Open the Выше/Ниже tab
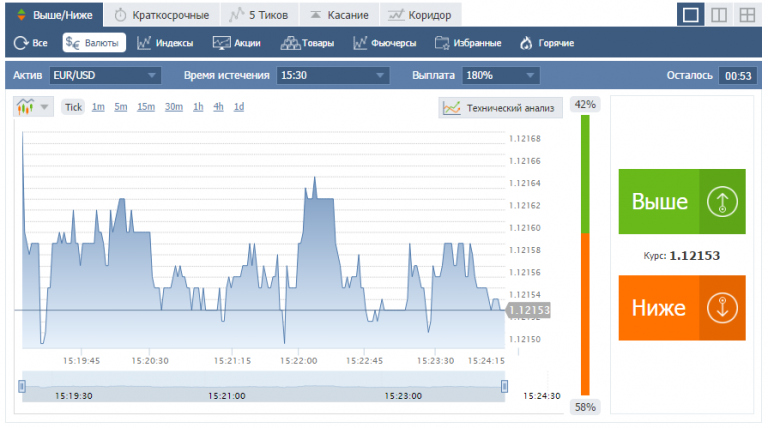768x428 pixels. coord(54,15)
